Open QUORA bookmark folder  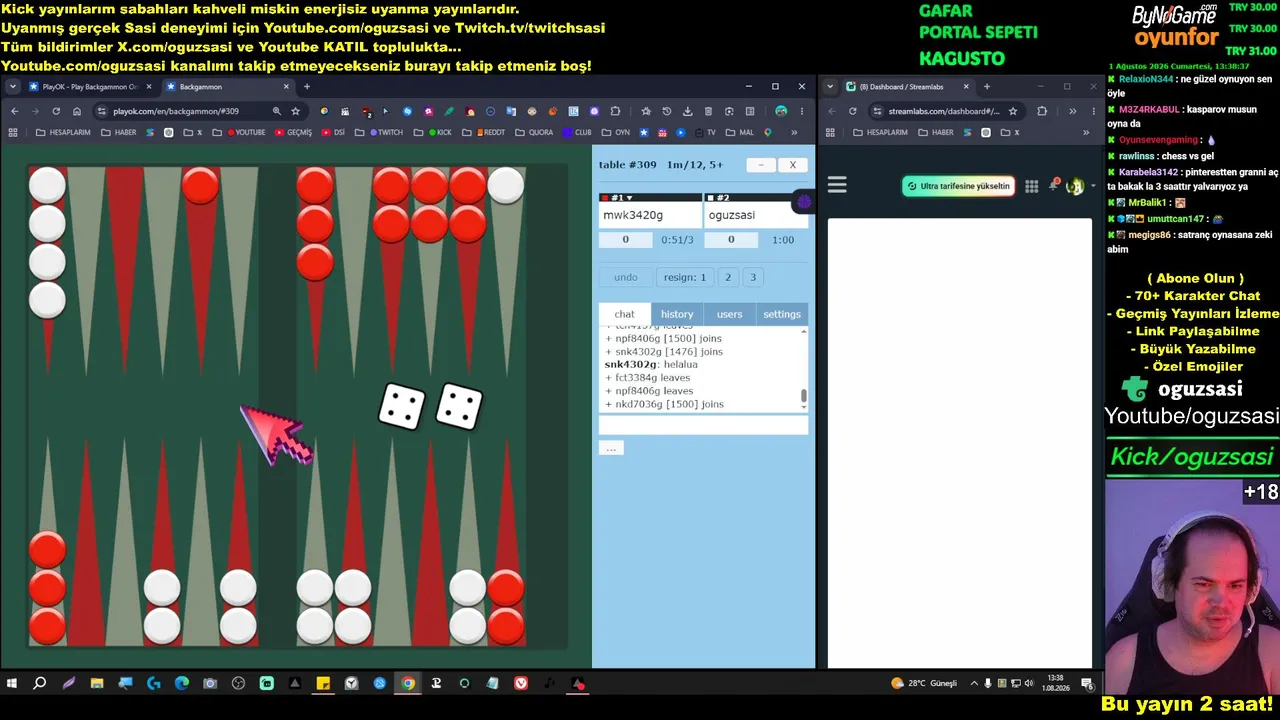coord(535,132)
